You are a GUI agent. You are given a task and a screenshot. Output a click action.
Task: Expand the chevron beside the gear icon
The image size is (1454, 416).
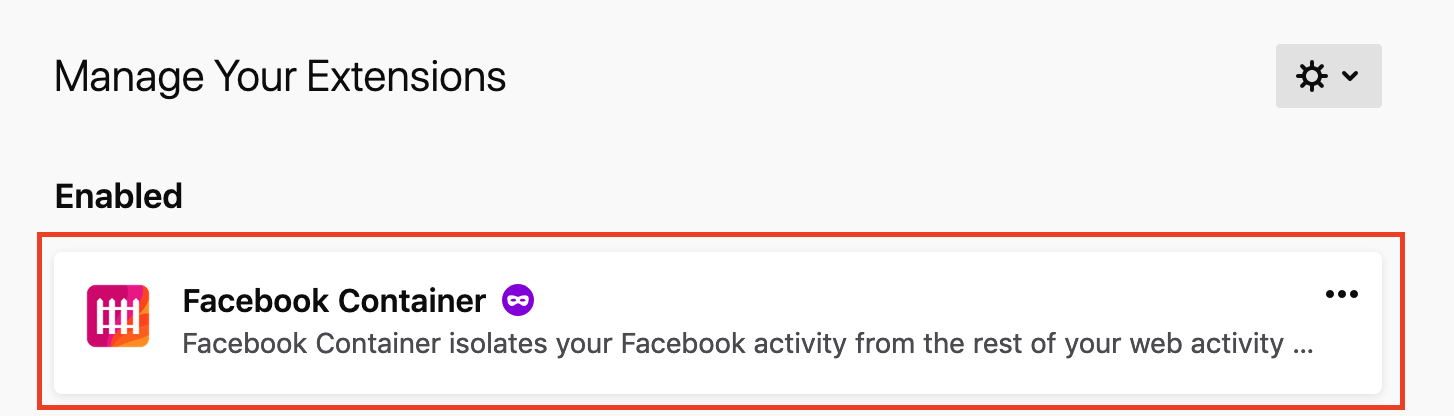point(1349,76)
